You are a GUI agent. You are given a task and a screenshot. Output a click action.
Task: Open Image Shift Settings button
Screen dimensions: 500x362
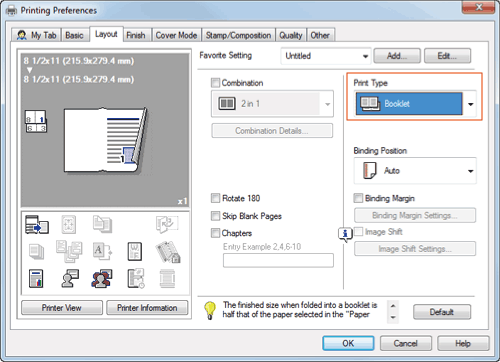[x=415, y=249]
